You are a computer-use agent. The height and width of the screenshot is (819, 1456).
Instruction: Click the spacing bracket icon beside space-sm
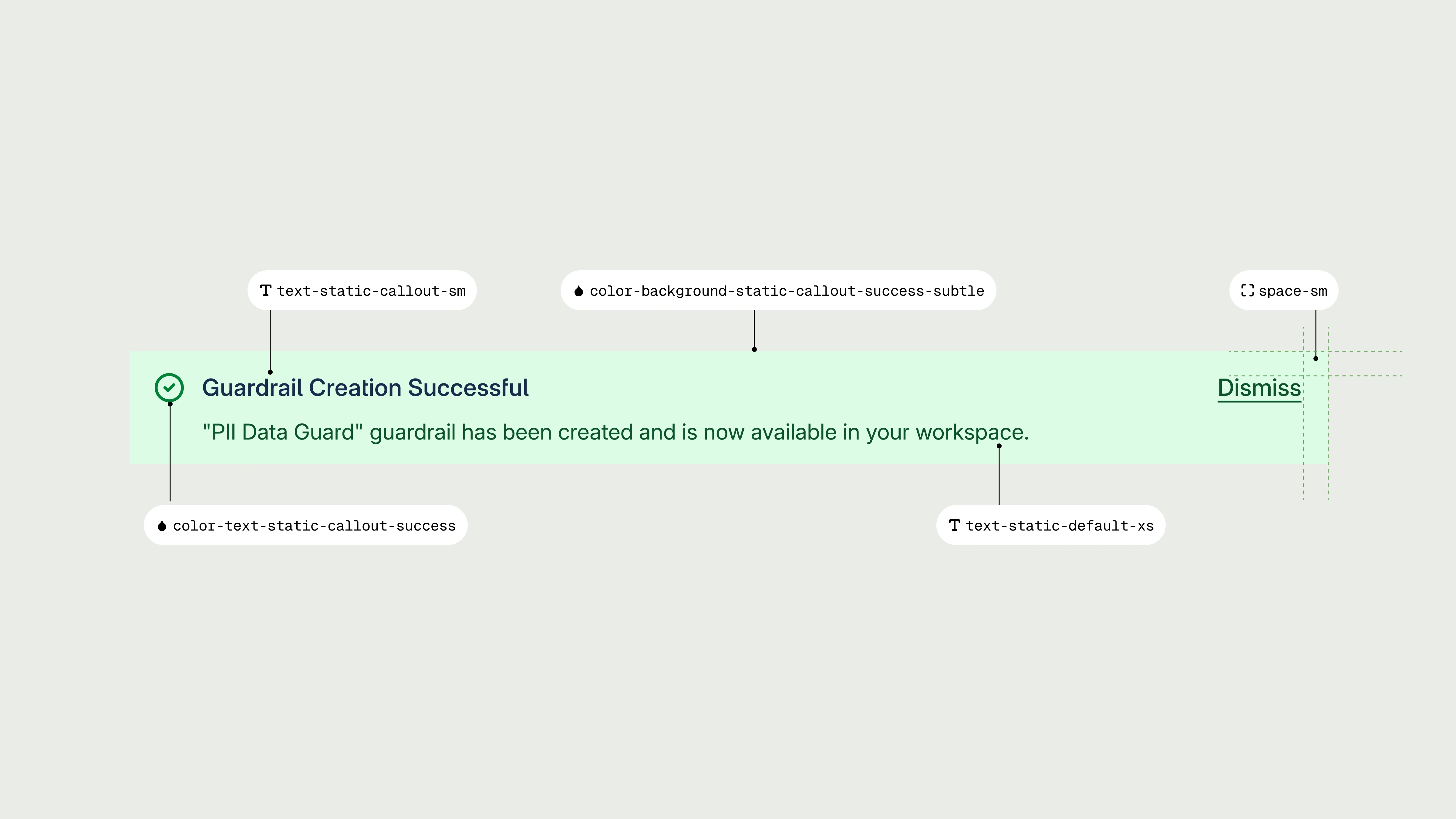click(x=1247, y=291)
